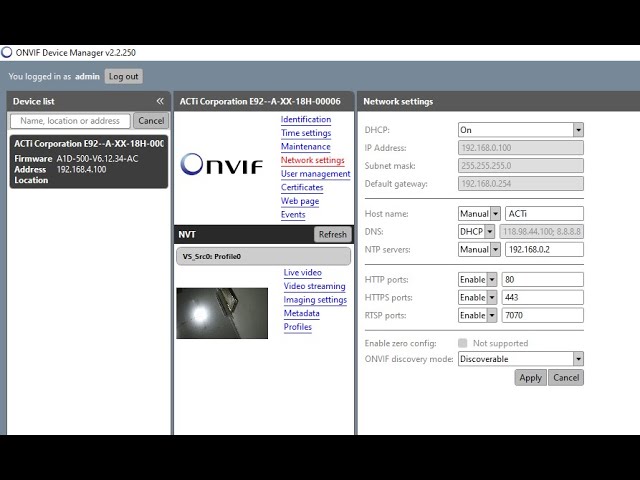This screenshot has width=640, height=480.
Task: Click the admin username text
Action: coord(87,76)
